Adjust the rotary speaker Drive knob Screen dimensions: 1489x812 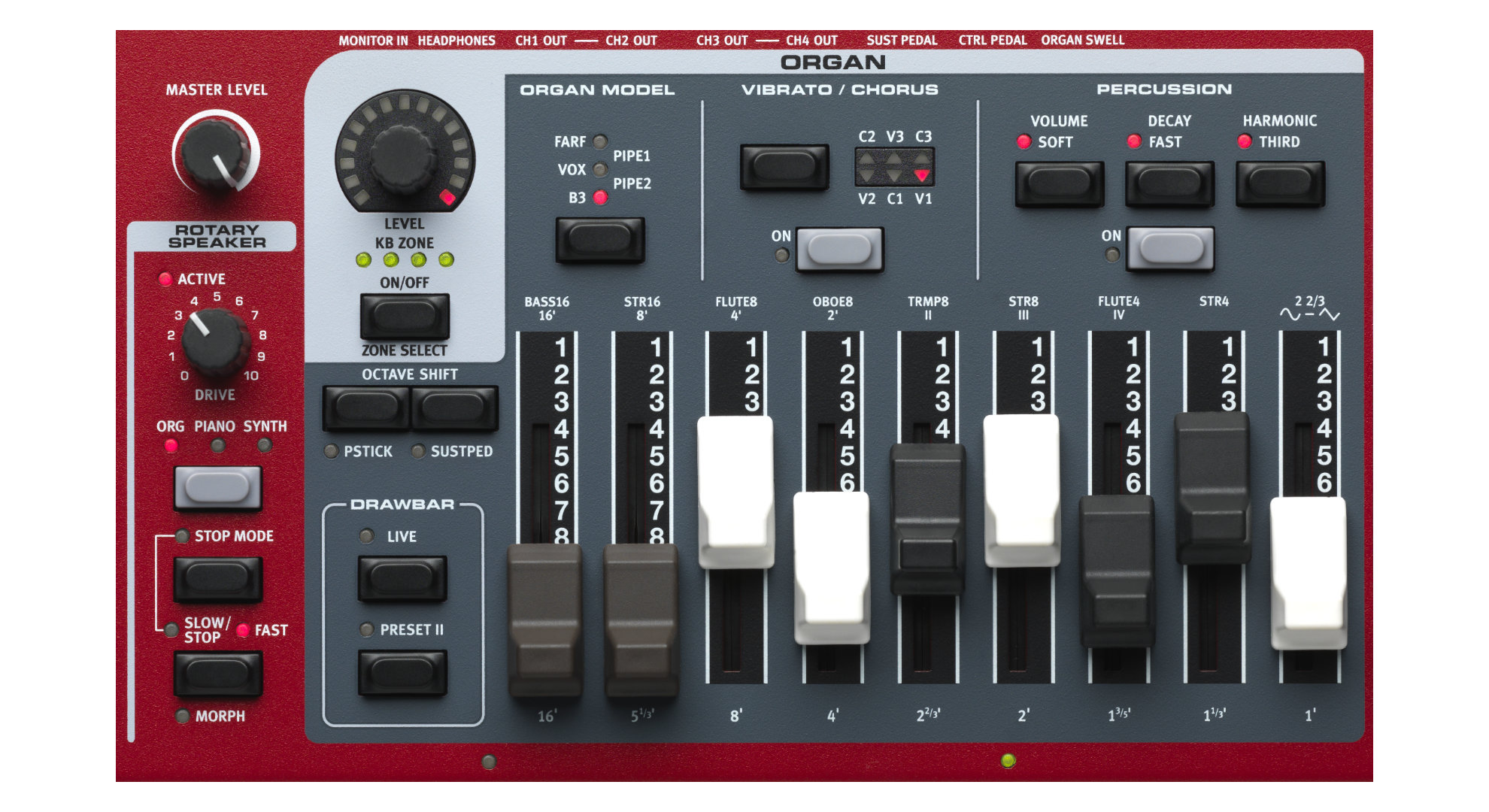pos(216,343)
